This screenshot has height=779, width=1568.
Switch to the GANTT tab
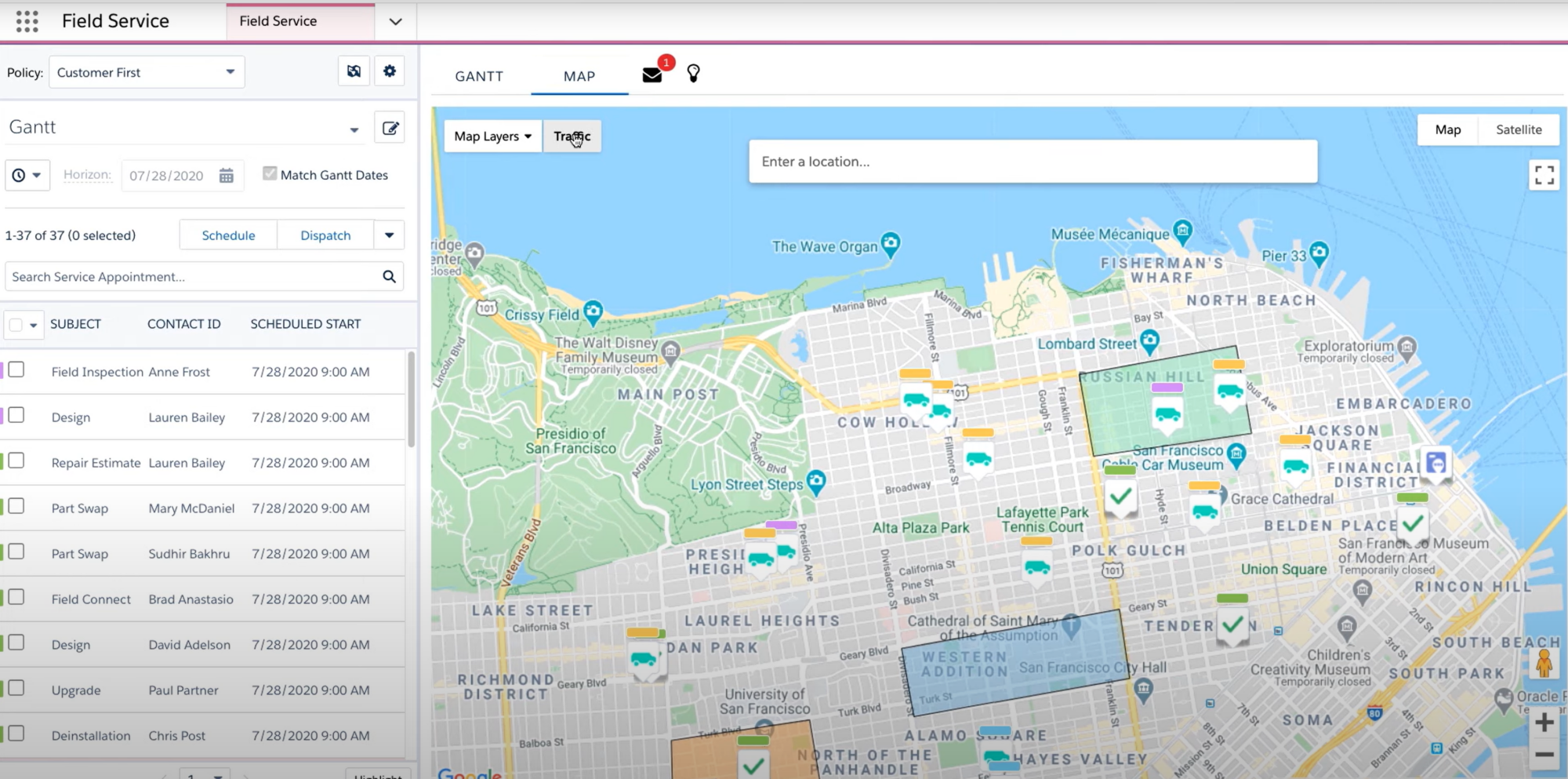click(479, 76)
